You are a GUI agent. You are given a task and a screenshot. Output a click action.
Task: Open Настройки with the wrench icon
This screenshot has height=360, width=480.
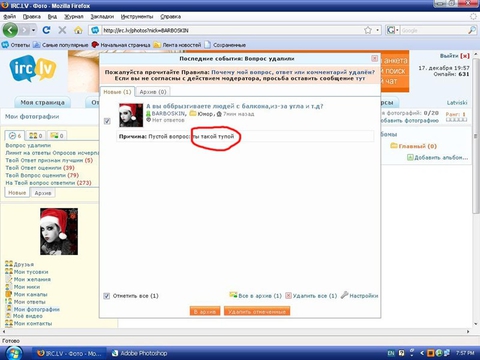360,295
